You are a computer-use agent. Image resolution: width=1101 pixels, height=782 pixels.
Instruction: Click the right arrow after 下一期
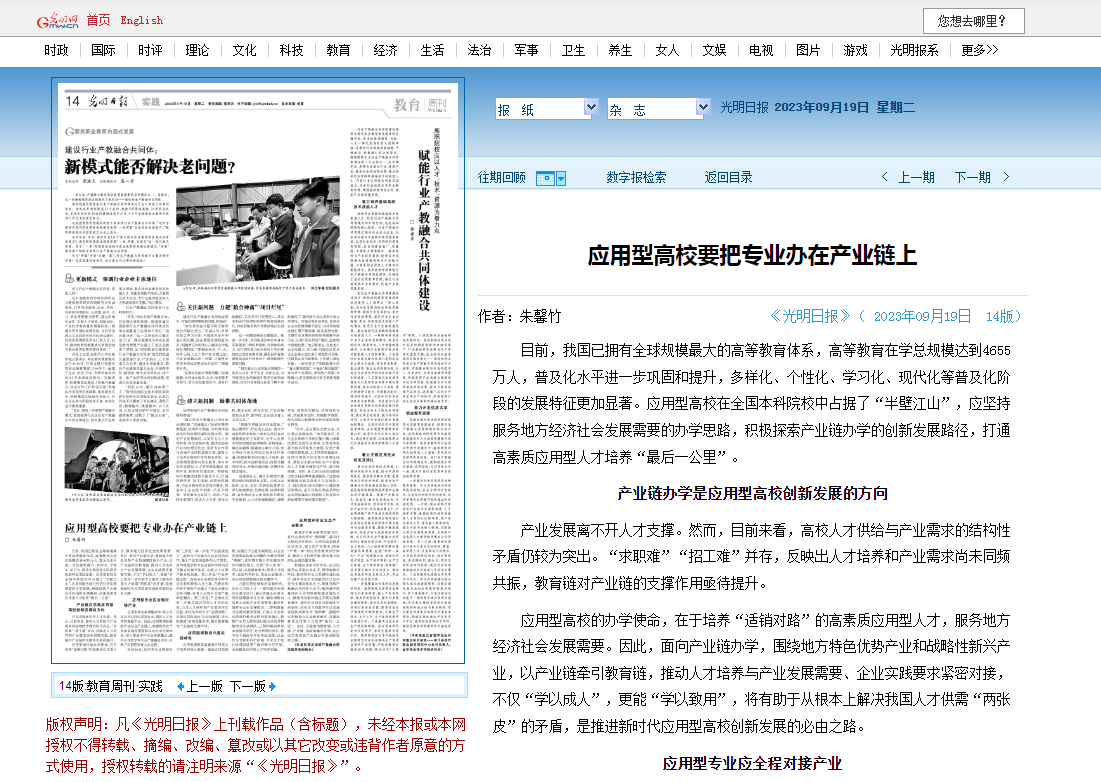pos(1006,177)
